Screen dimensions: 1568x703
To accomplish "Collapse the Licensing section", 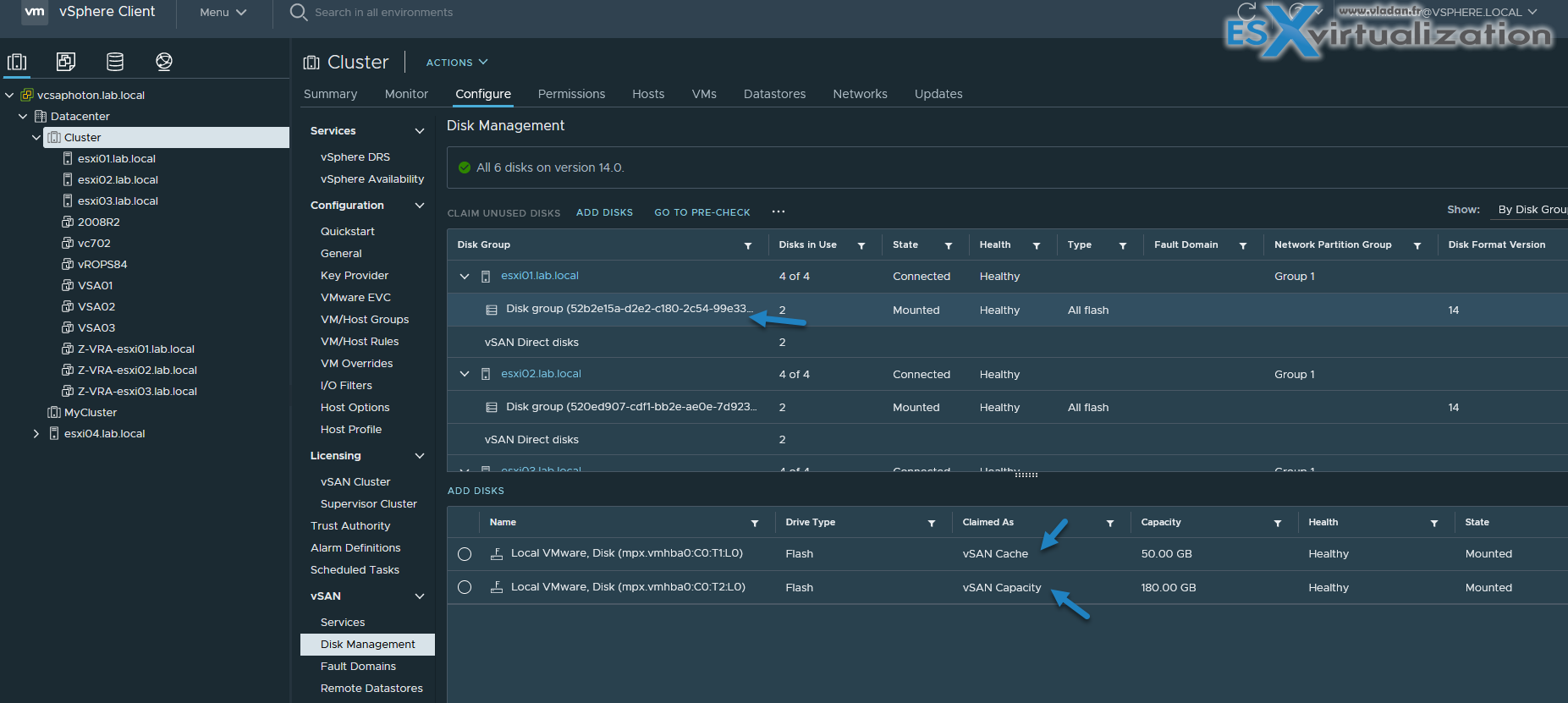I will [420, 456].
